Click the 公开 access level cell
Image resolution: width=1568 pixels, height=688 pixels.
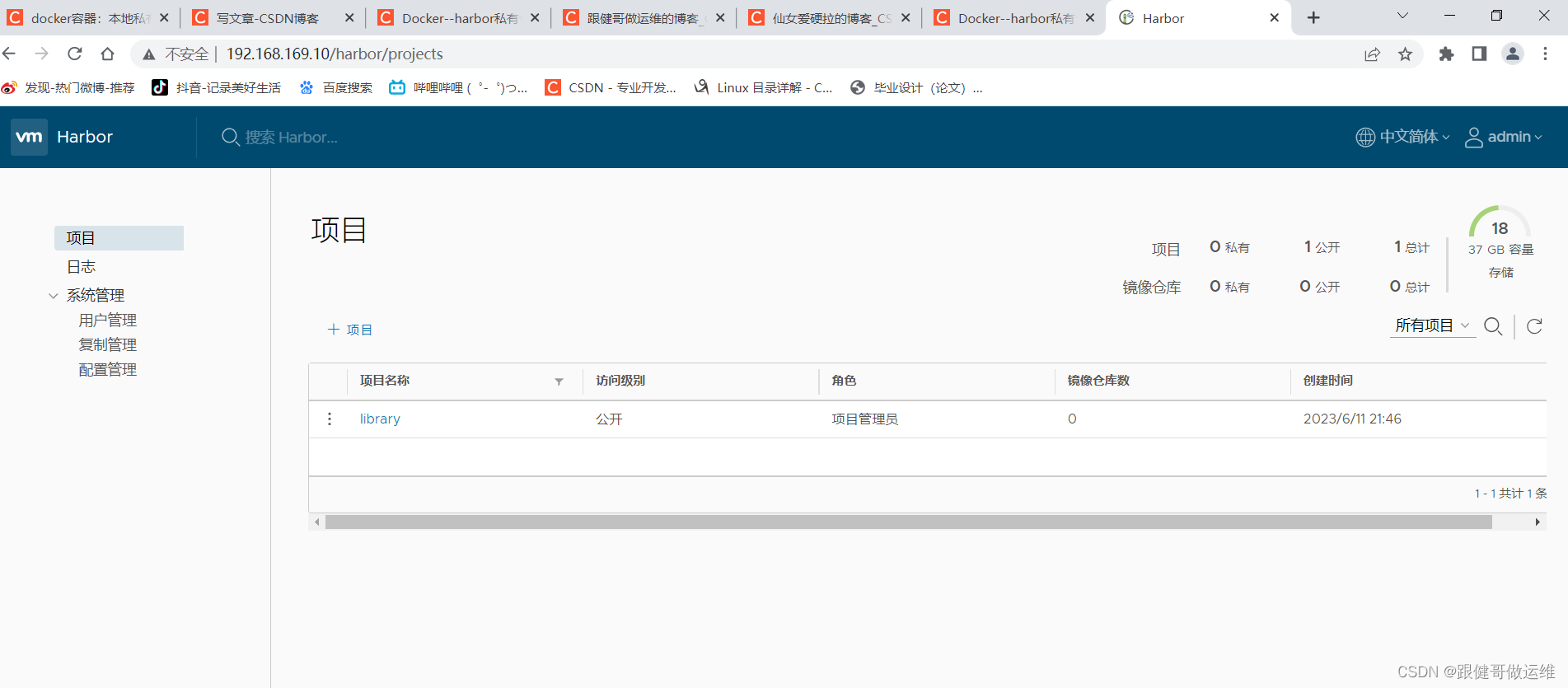[609, 419]
